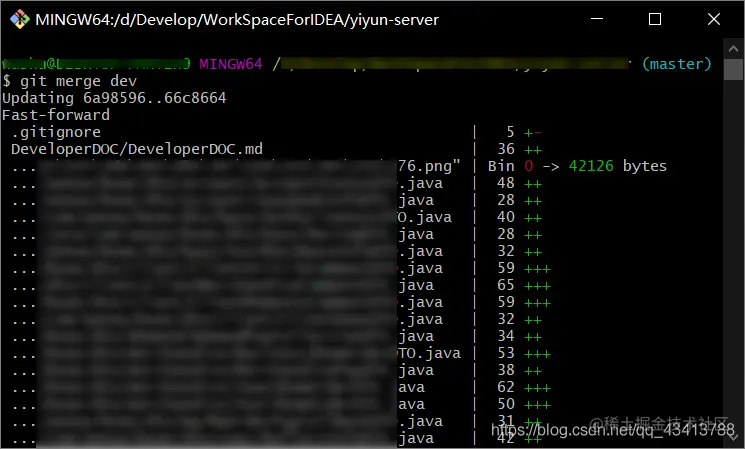Click the change count 48
The height and width of the screenshot is (449, 745).
(506, 183)
